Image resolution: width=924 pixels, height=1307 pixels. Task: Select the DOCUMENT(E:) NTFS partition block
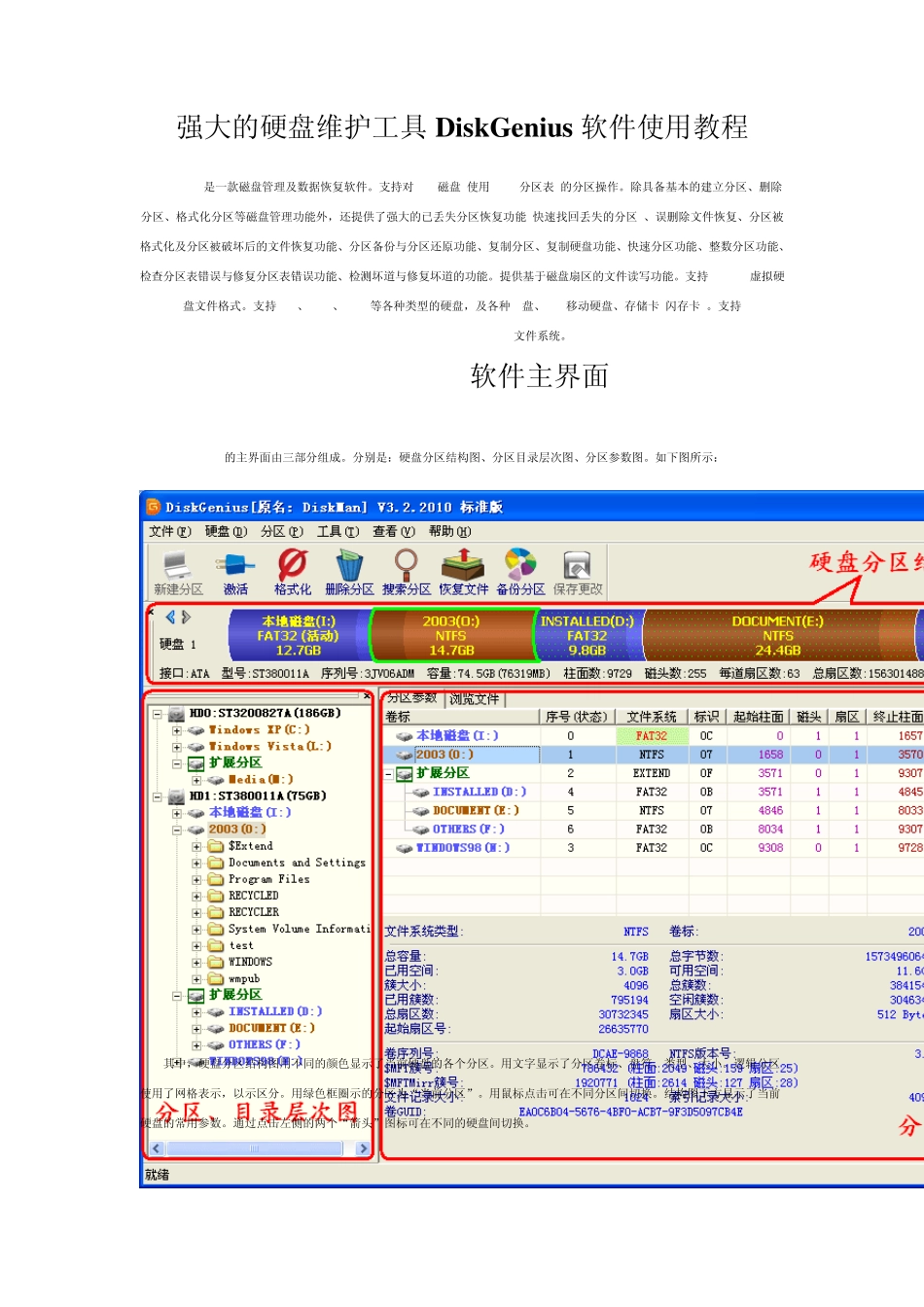[777, 635]
